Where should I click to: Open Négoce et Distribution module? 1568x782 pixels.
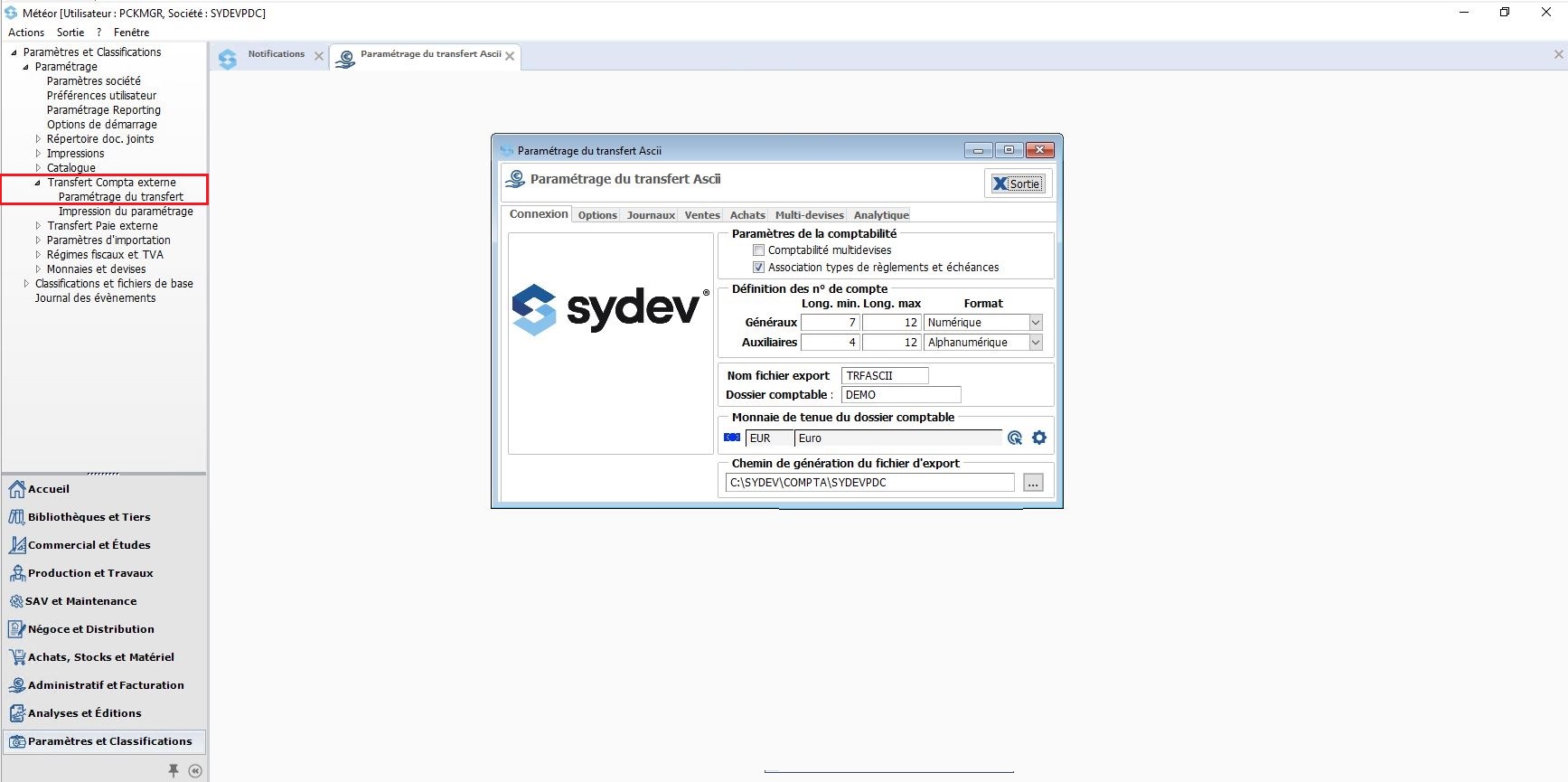coord(90,629)
